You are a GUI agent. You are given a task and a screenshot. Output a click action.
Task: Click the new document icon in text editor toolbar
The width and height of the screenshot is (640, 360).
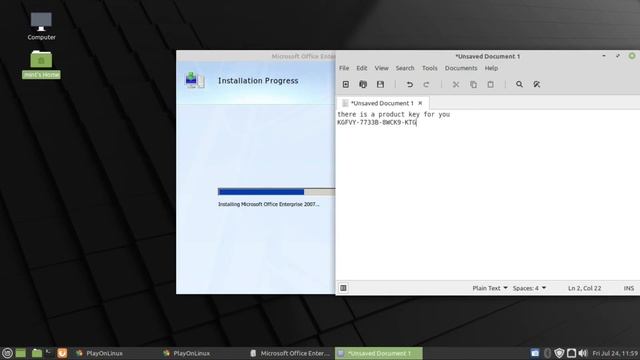pyautogui.click(x=346, y=84)
